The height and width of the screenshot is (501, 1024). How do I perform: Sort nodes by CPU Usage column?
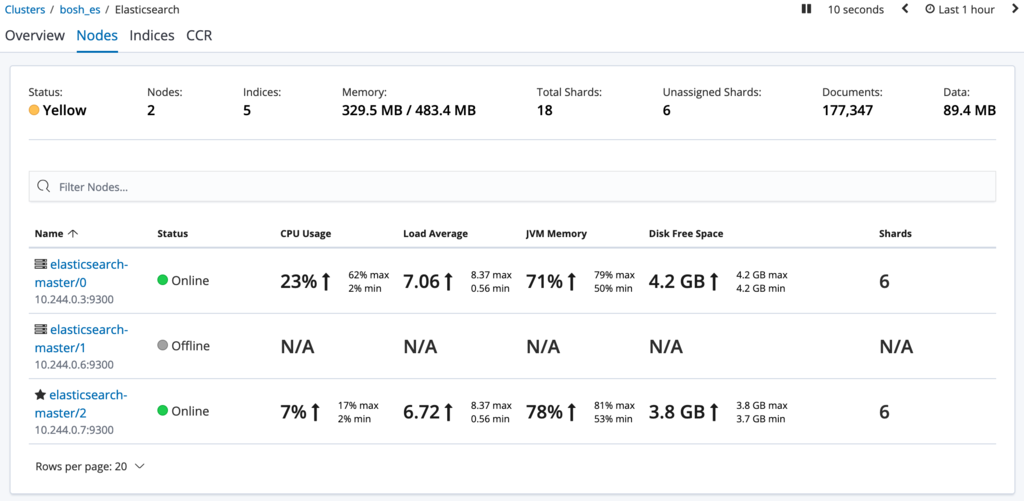pos(305,234)
